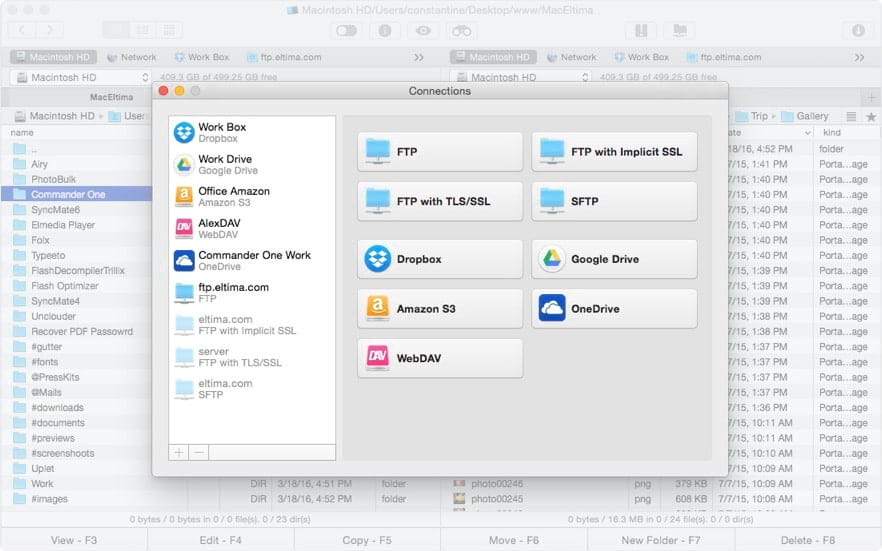Click Macintosh HD breadcrumb in left panel
This screenshot has width=882, height=551.
tap(55, 116)
